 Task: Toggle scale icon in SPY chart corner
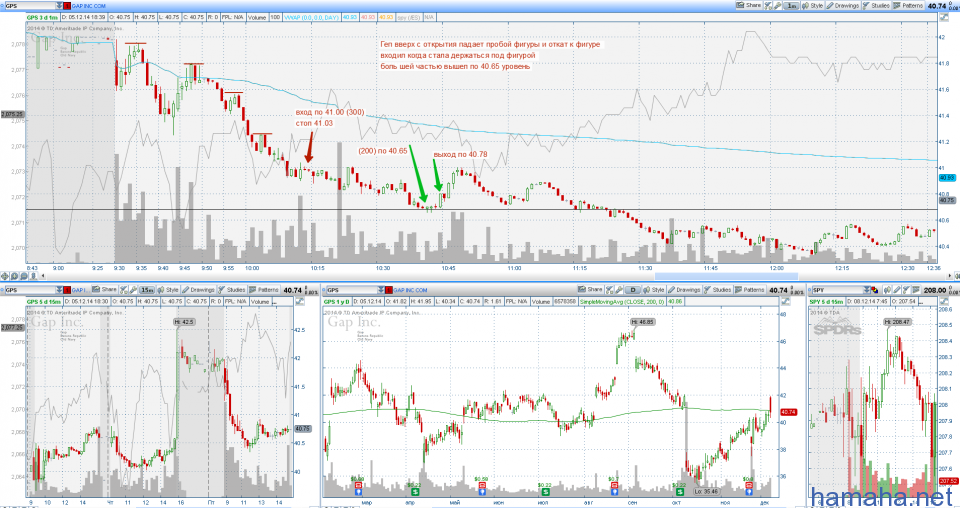coord(943,301)
